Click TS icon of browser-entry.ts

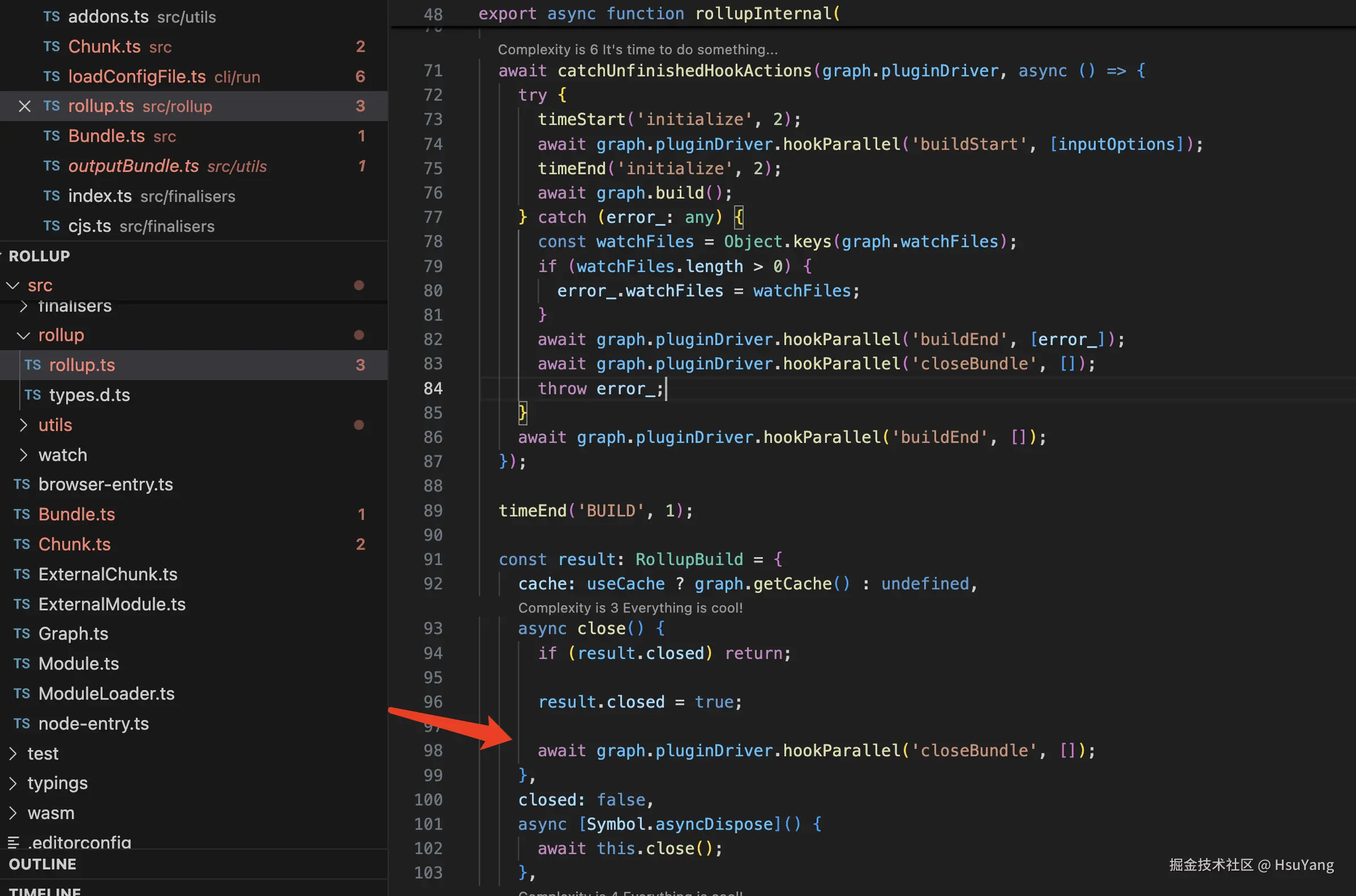pos(22,485)
